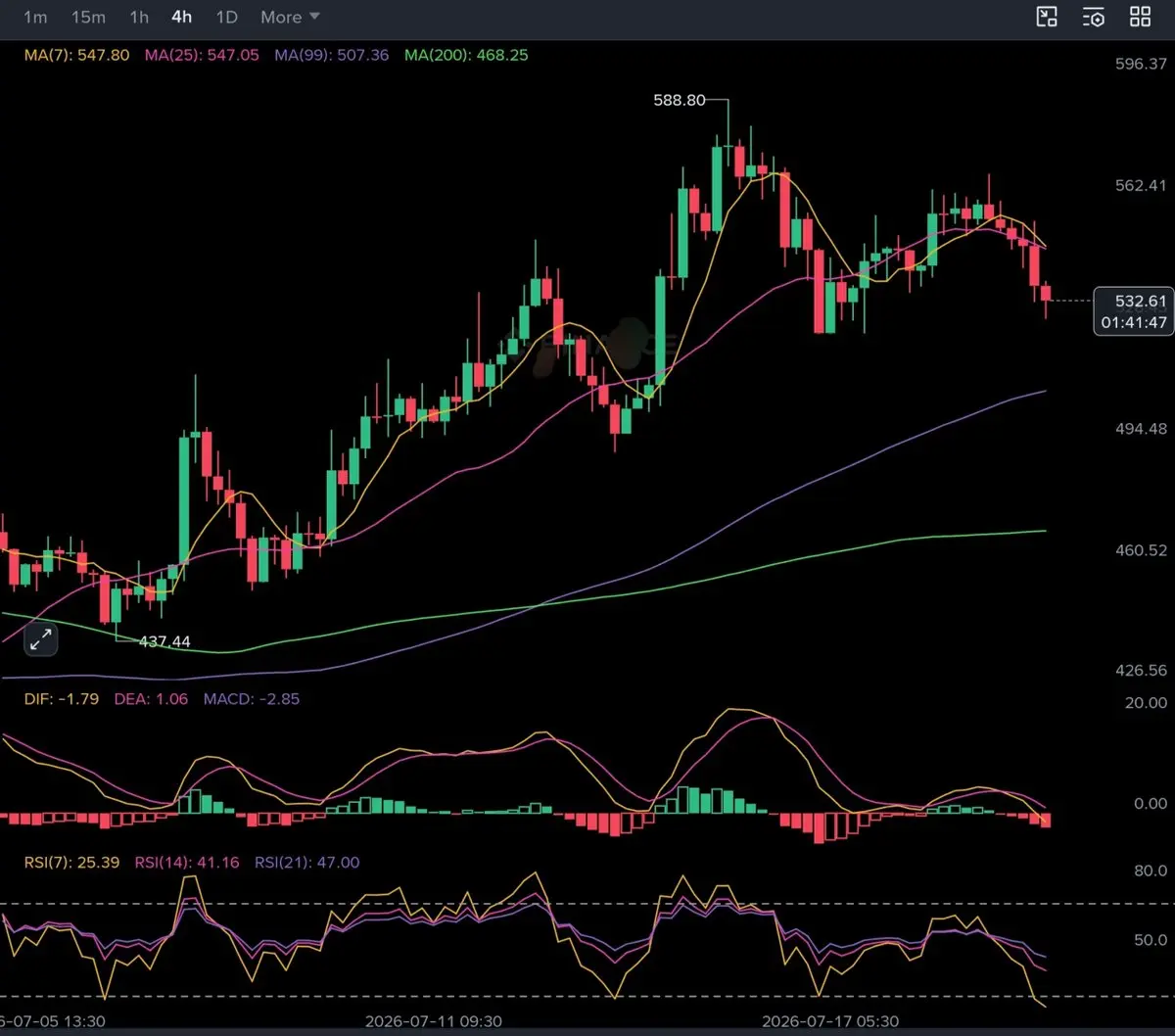Click the MA(99) indicator label
The height and width of the screenshot is (1036, 1175).
(x=331, y=55)
